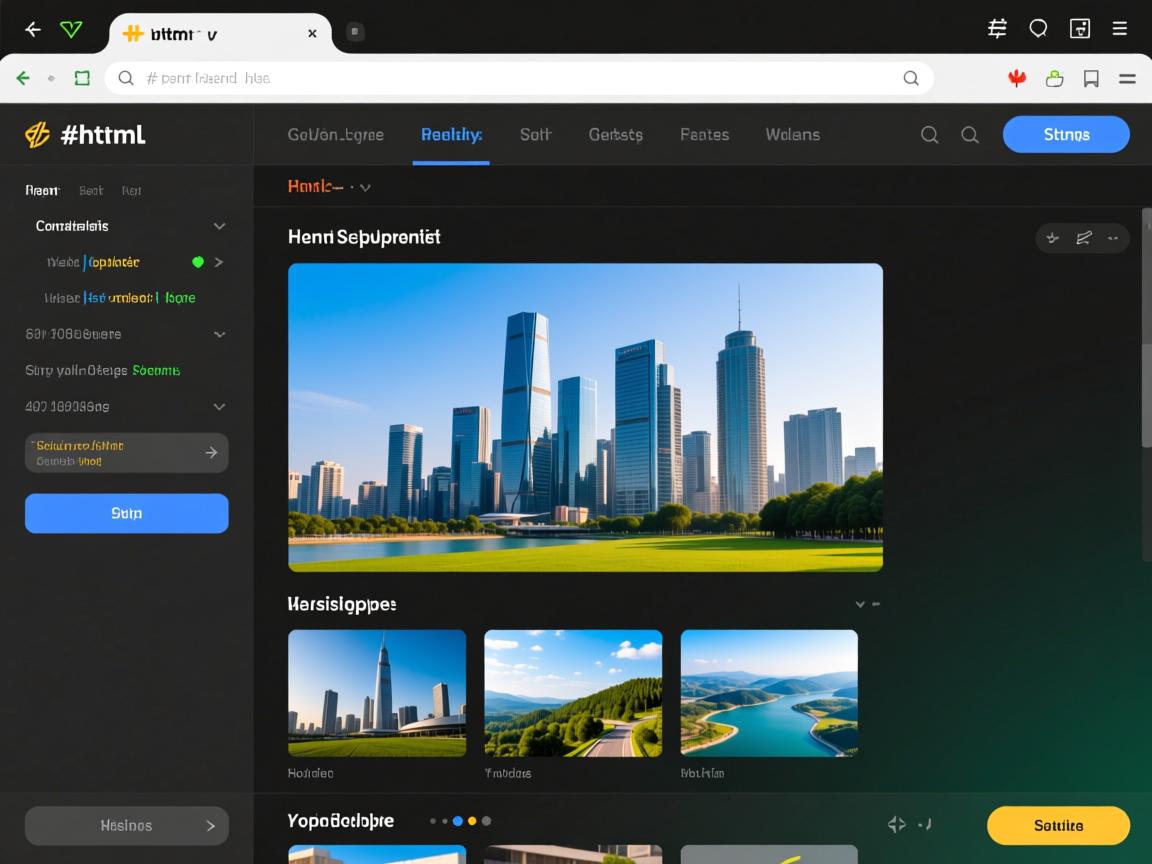Toggle the green status dot in sidebar
1152x864 pixels.
click(198, 262)
